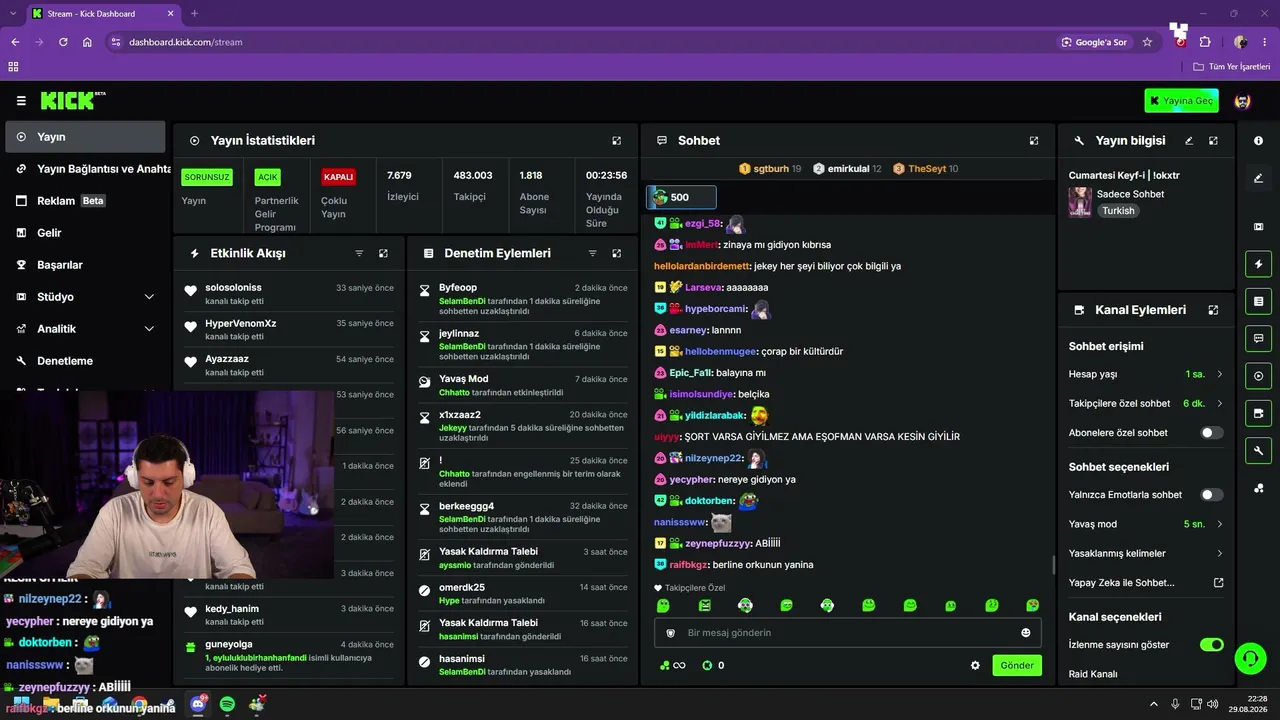Open Yapay Zeka ile Sohbet external link
The image size is (1280, 720).
point(1218,583)
